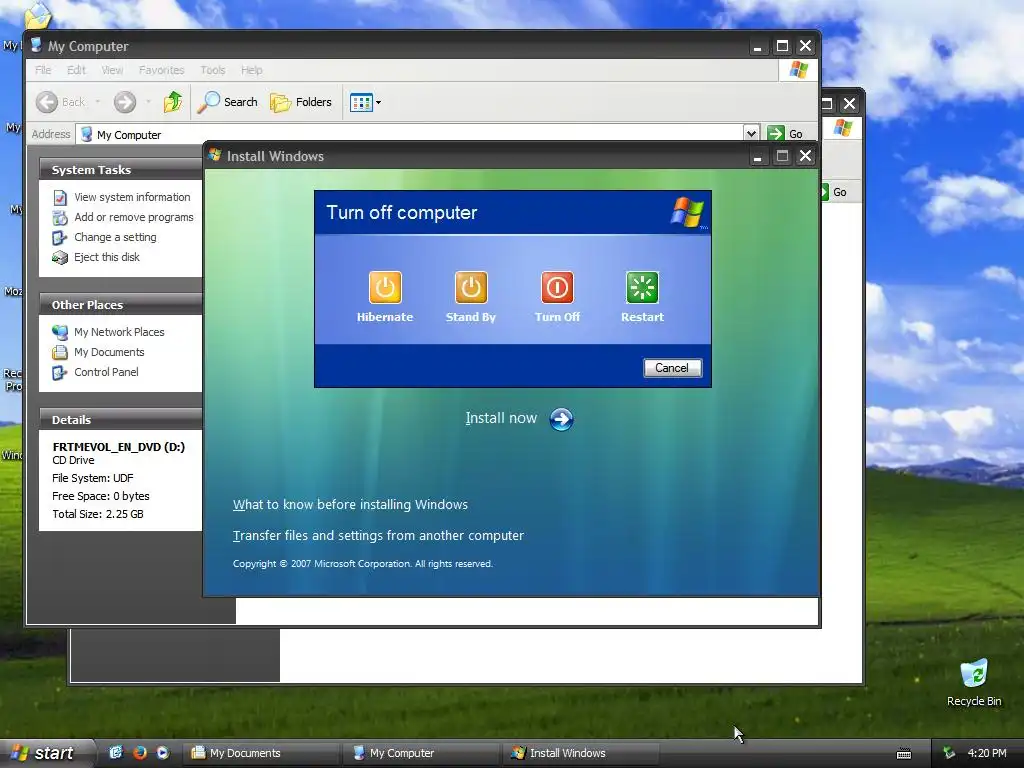Click the Stand By power icon
This screenshot has height=768, width=1024.
[471, 287]
